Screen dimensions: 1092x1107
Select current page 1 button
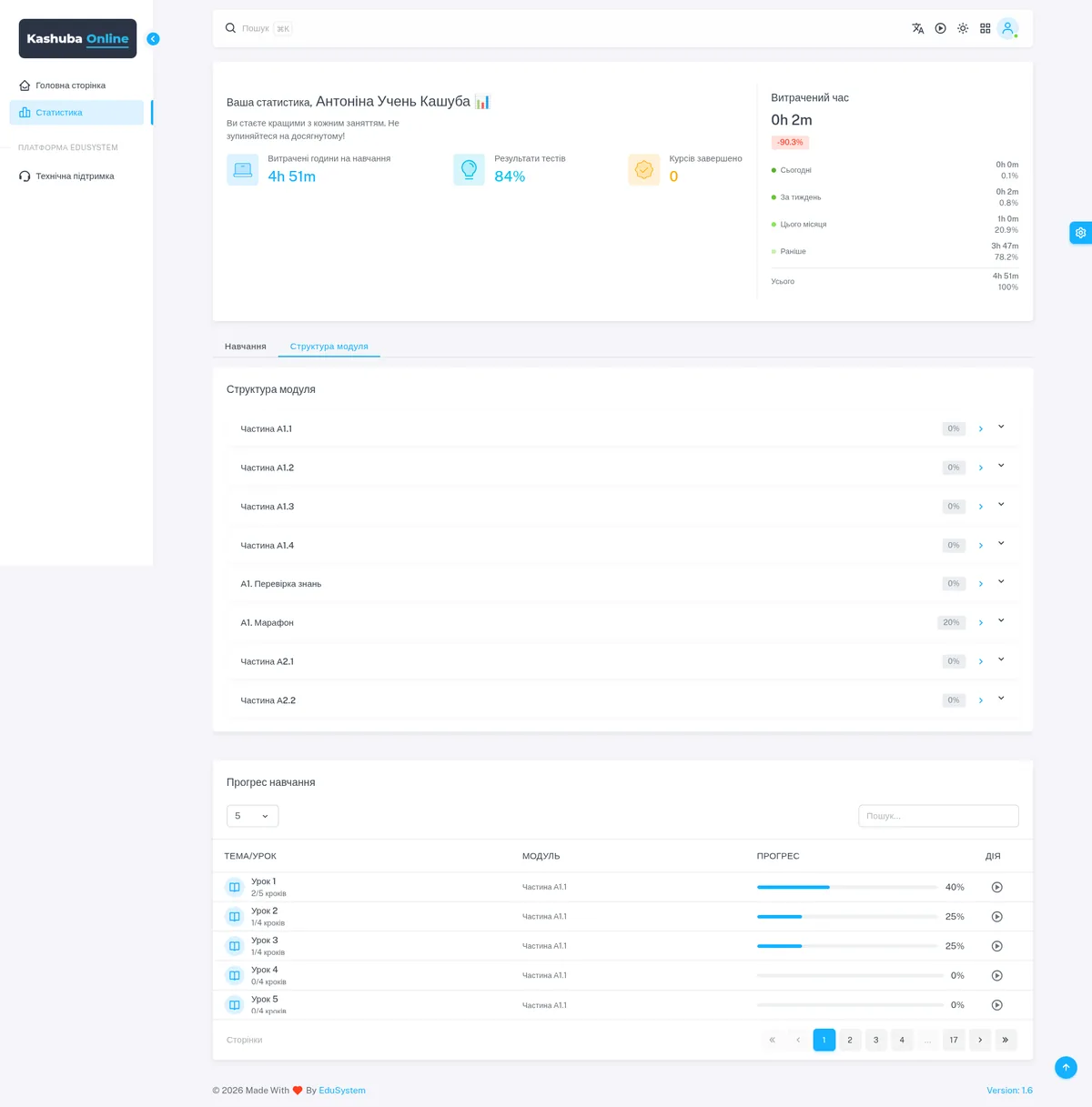click(824, 1040)
